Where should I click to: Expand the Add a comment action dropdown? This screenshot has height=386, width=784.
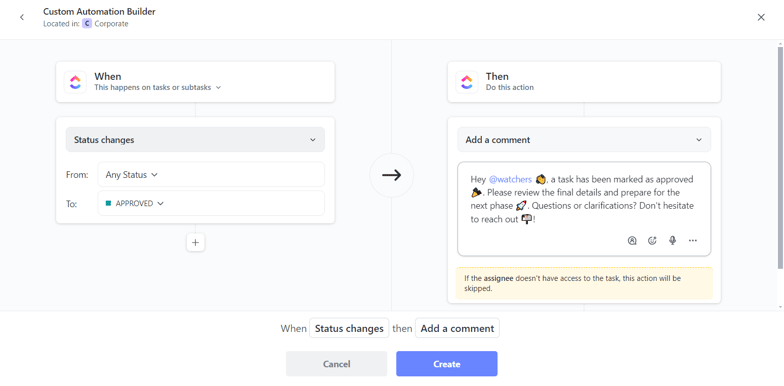[x=584, y=140]
